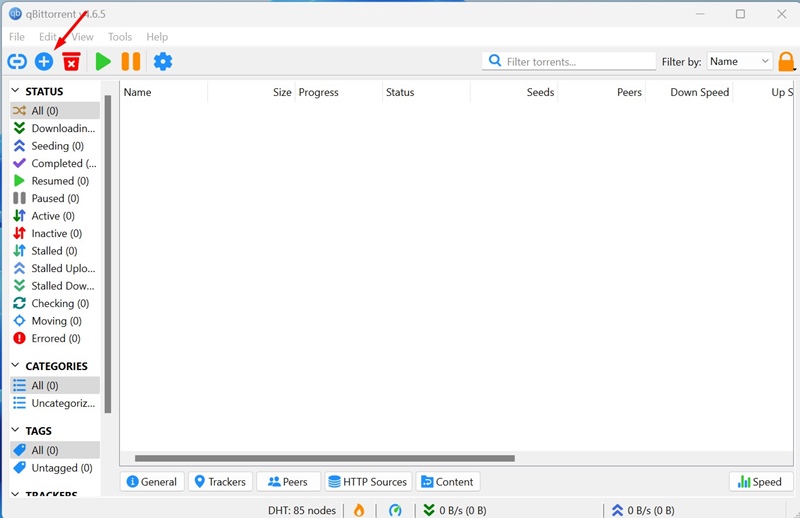The height and width of the screenshot is (518, 800).
Task: Select the Active (0) filter
Action: click(x=55, y=216)
